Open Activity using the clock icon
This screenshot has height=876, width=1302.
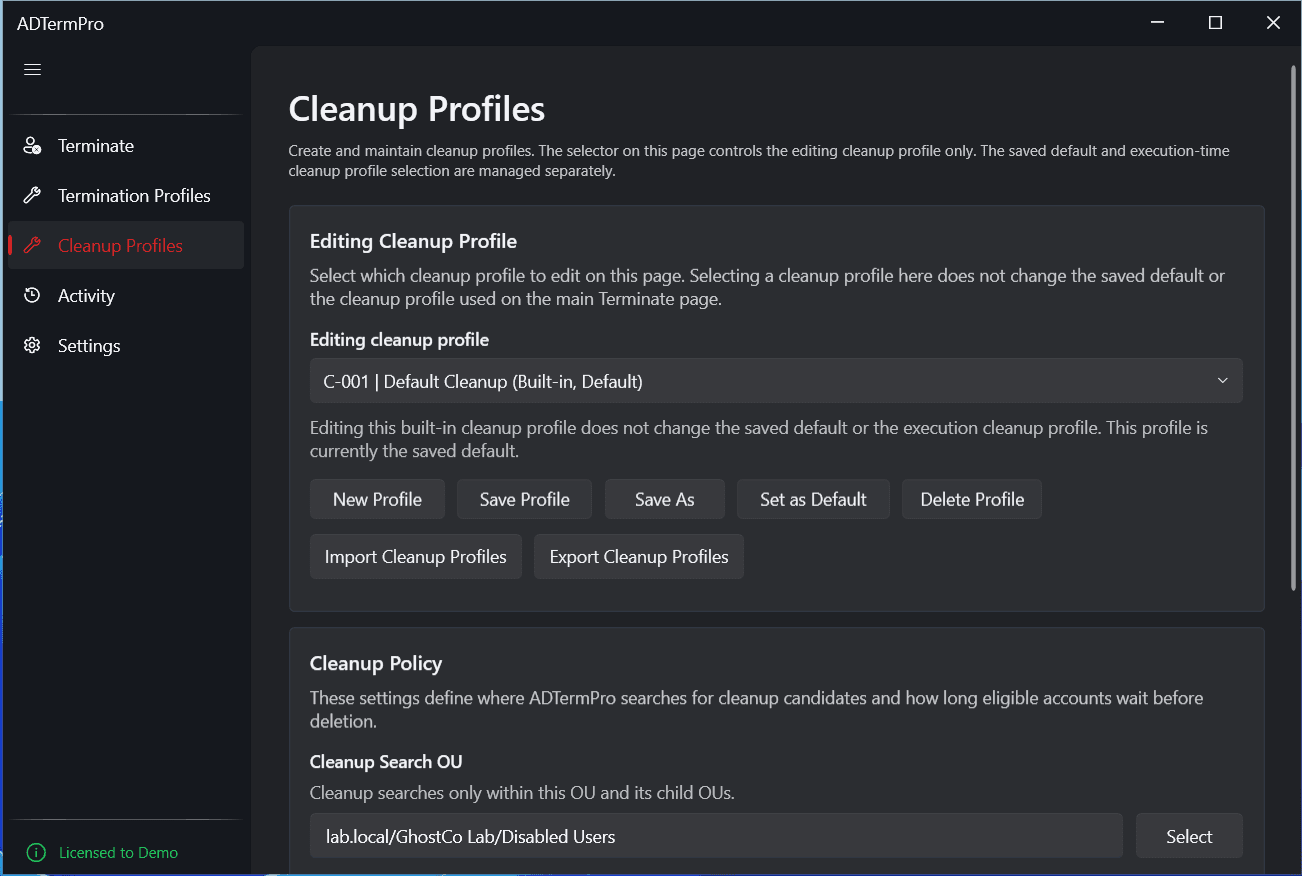pyautogui.click(x=31, y=295)
